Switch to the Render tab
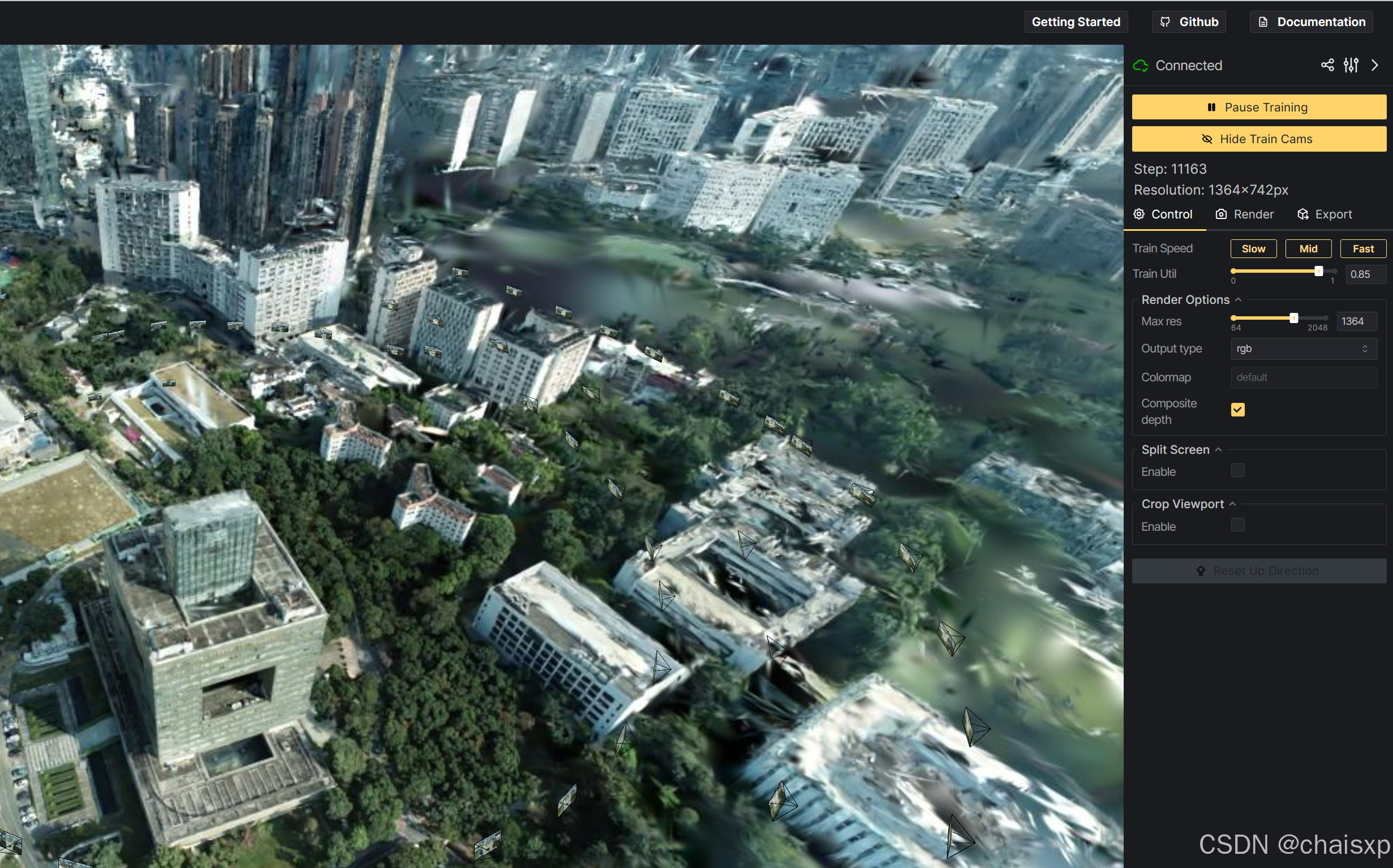Image resolution: width=1393 pixels, height=868 pixels. (1244, 214)
